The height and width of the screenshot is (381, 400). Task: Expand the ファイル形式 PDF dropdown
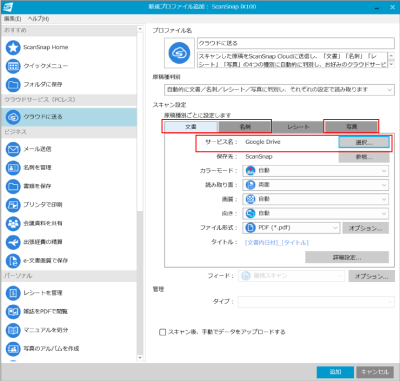pos(291,228)
